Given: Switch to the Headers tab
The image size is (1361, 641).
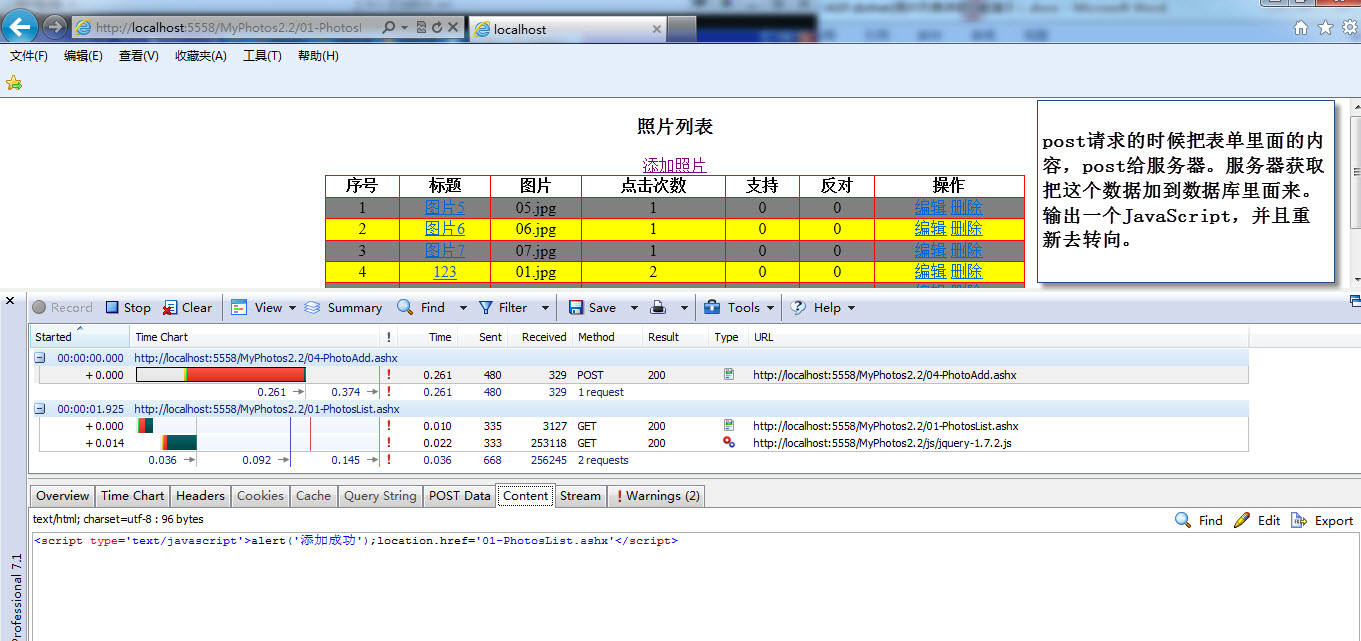Looking at the screenshot, I should coord(200,495).
